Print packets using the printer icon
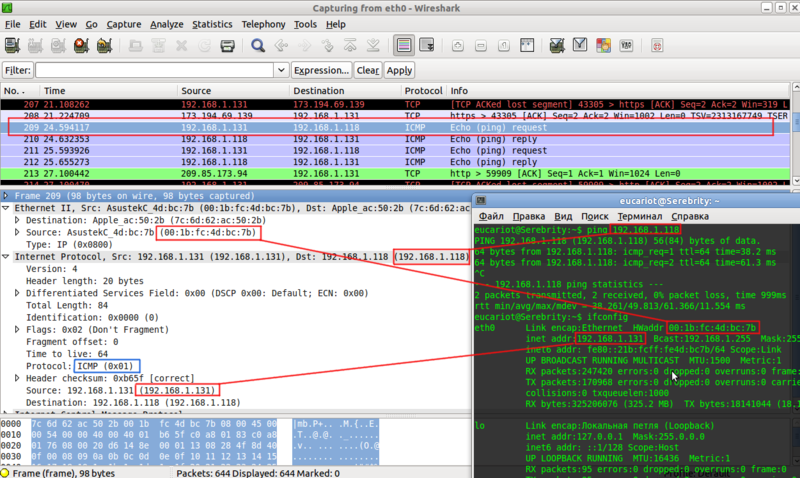Screen dimensions: 800x478 227,46
